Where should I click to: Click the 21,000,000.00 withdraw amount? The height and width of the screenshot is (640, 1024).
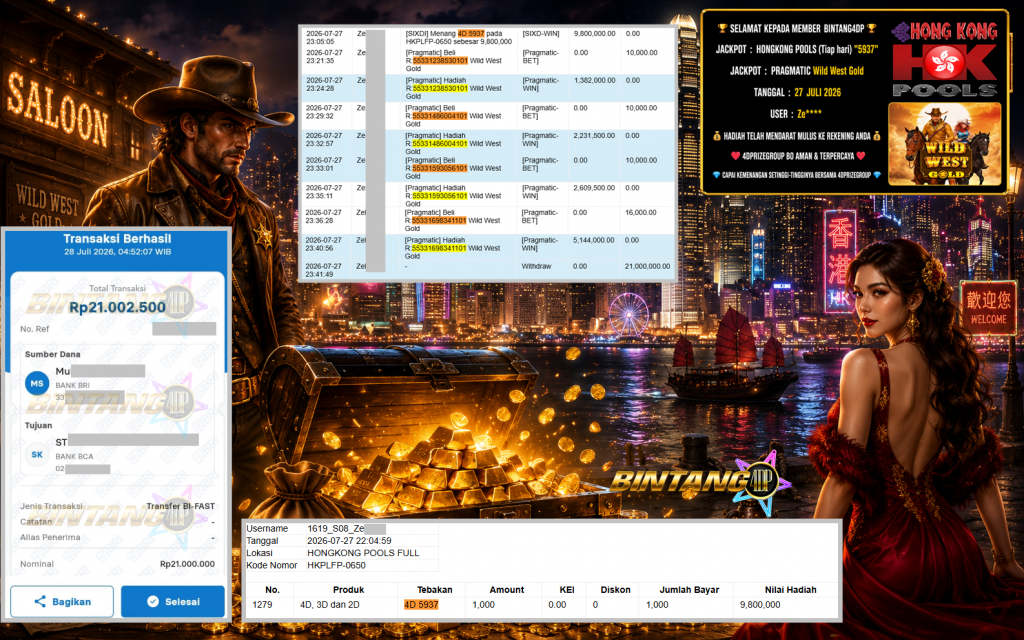point(647,266)
